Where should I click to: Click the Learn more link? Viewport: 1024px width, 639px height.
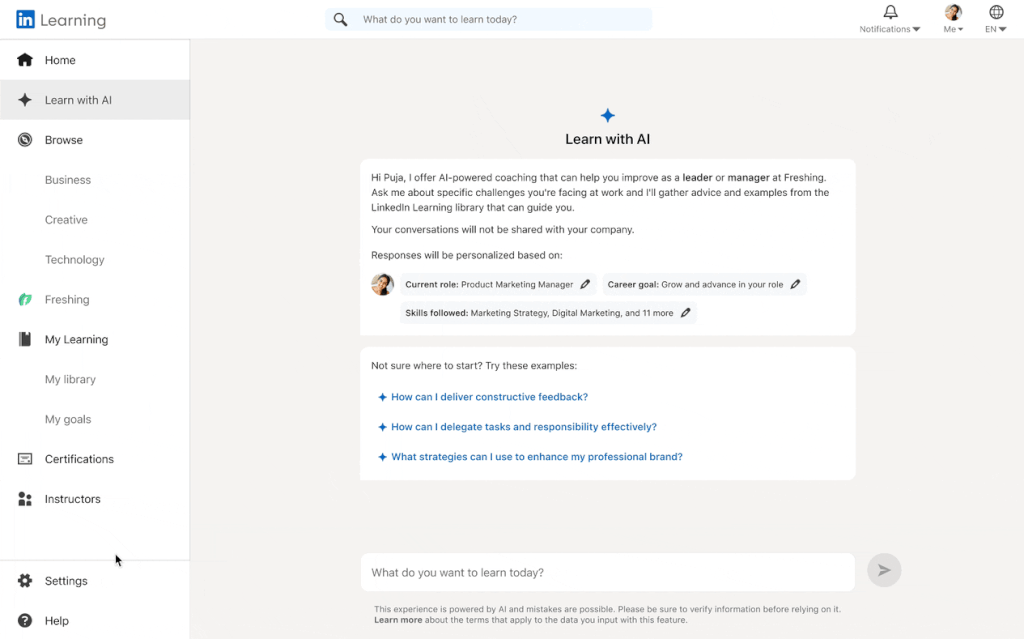point(398,620)
